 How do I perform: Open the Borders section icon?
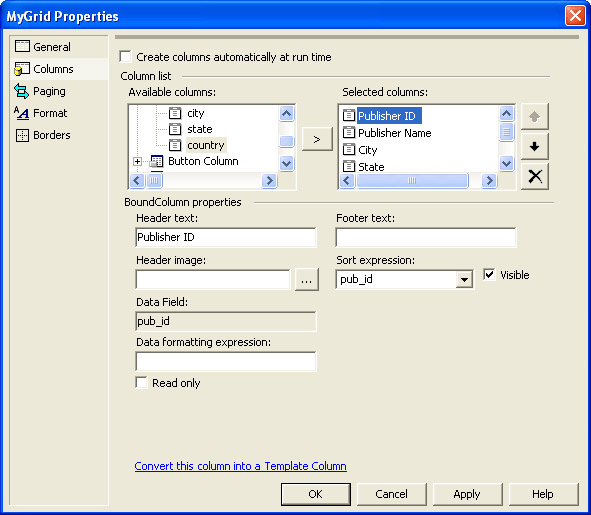(x=22, y=135)
